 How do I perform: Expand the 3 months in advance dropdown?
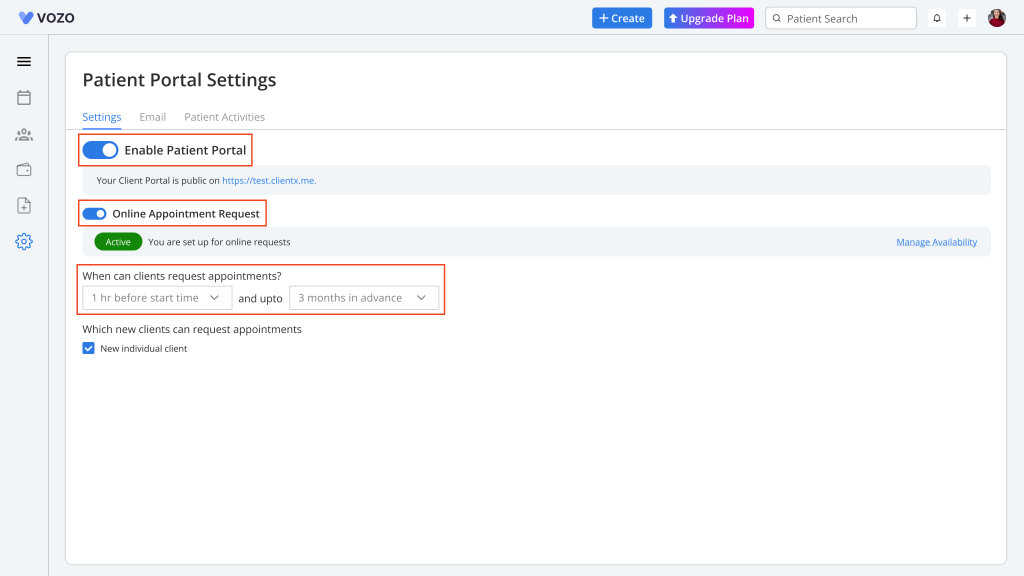pos(363,298)
